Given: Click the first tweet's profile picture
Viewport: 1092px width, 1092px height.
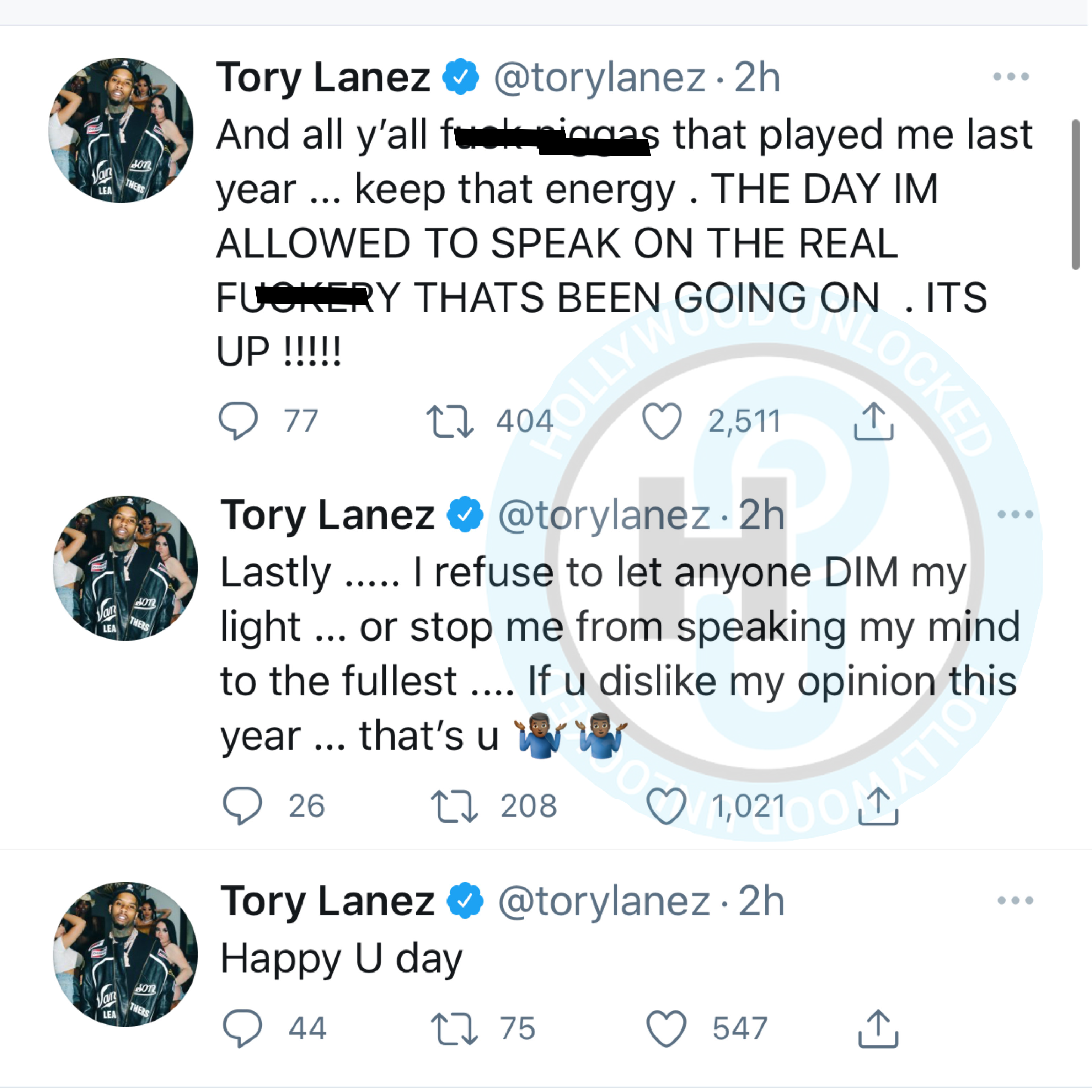Looking at the screenshot, I should click(x=121, y=130).
